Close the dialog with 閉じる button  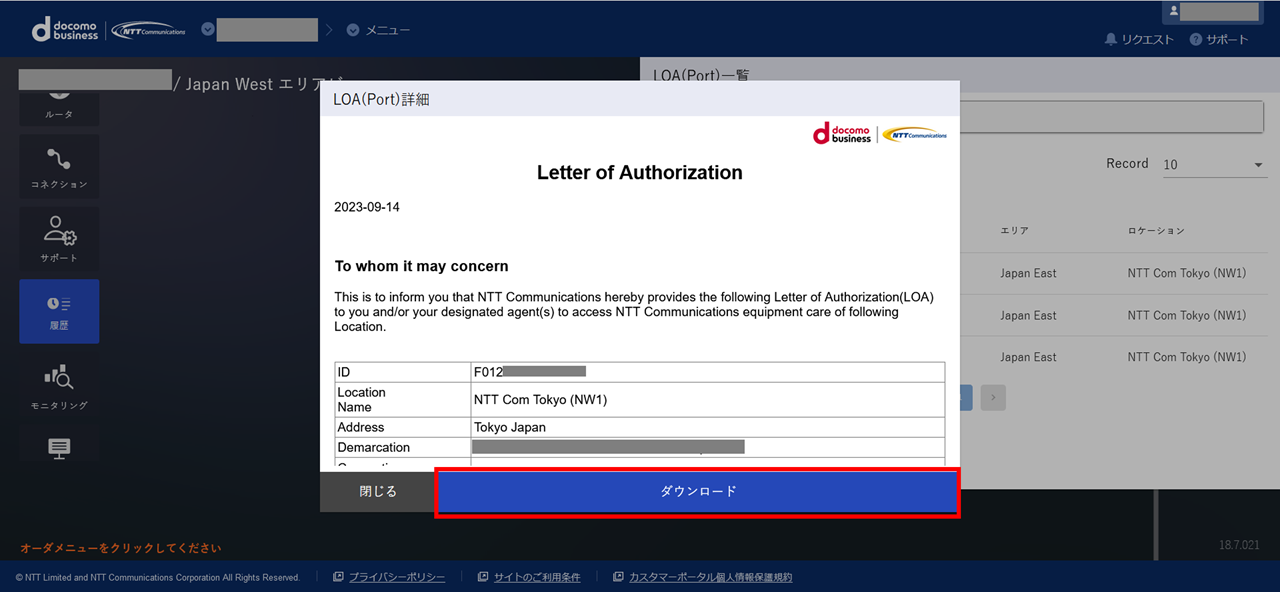(378, 492)
